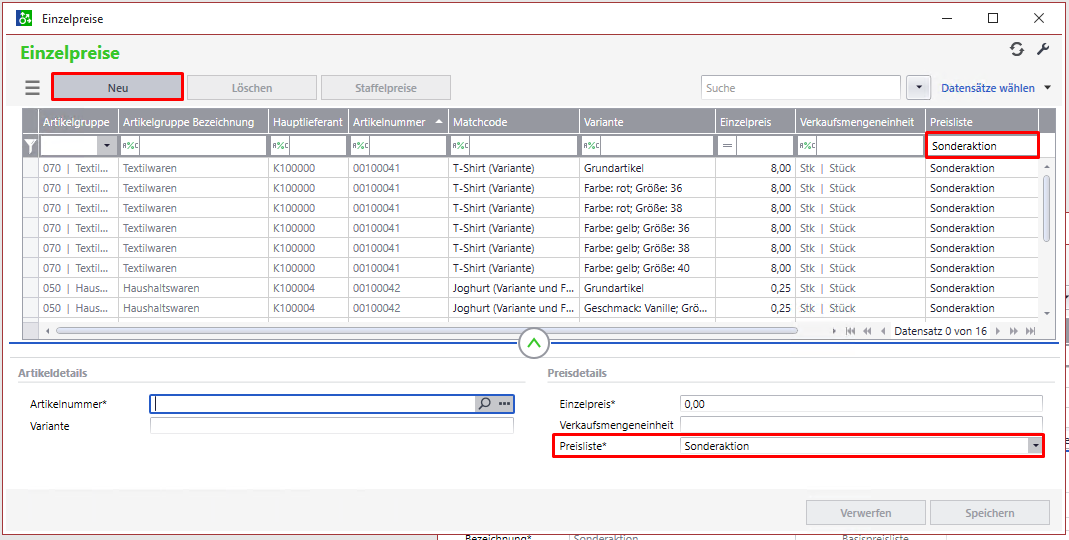Go to the previous record in pager
1069x540 pixels.
(884, 331)
